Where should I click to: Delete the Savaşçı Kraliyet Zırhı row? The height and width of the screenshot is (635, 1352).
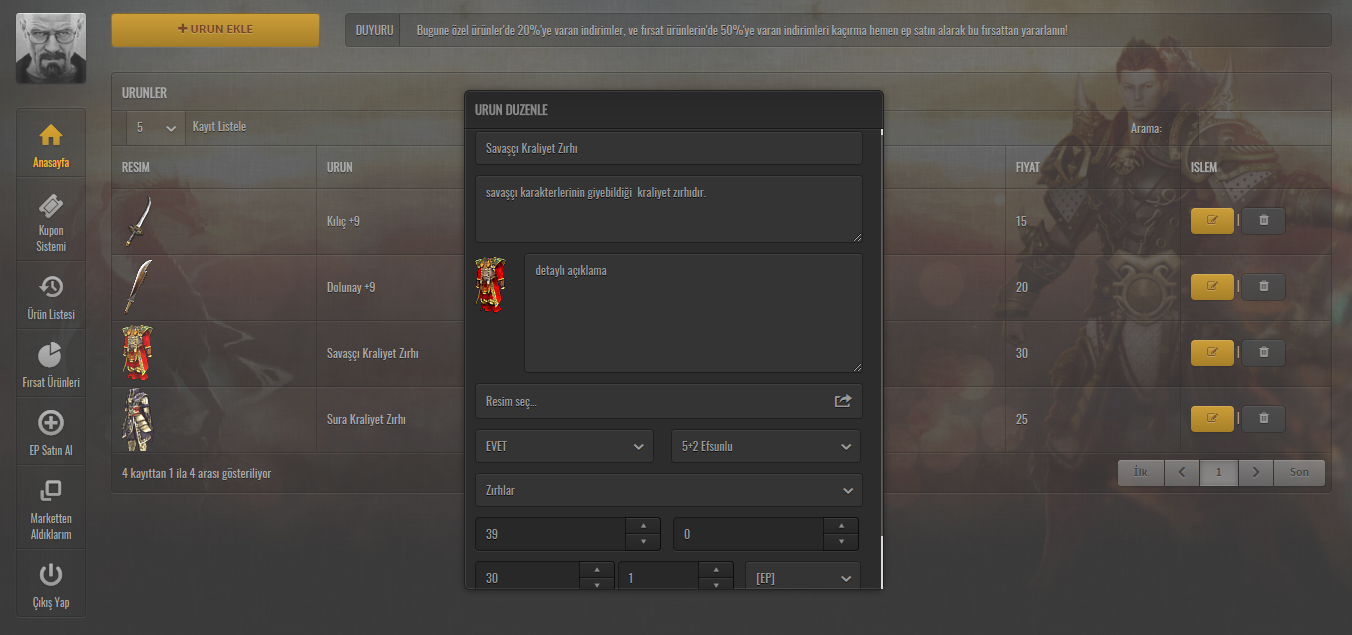point(1263,352)
